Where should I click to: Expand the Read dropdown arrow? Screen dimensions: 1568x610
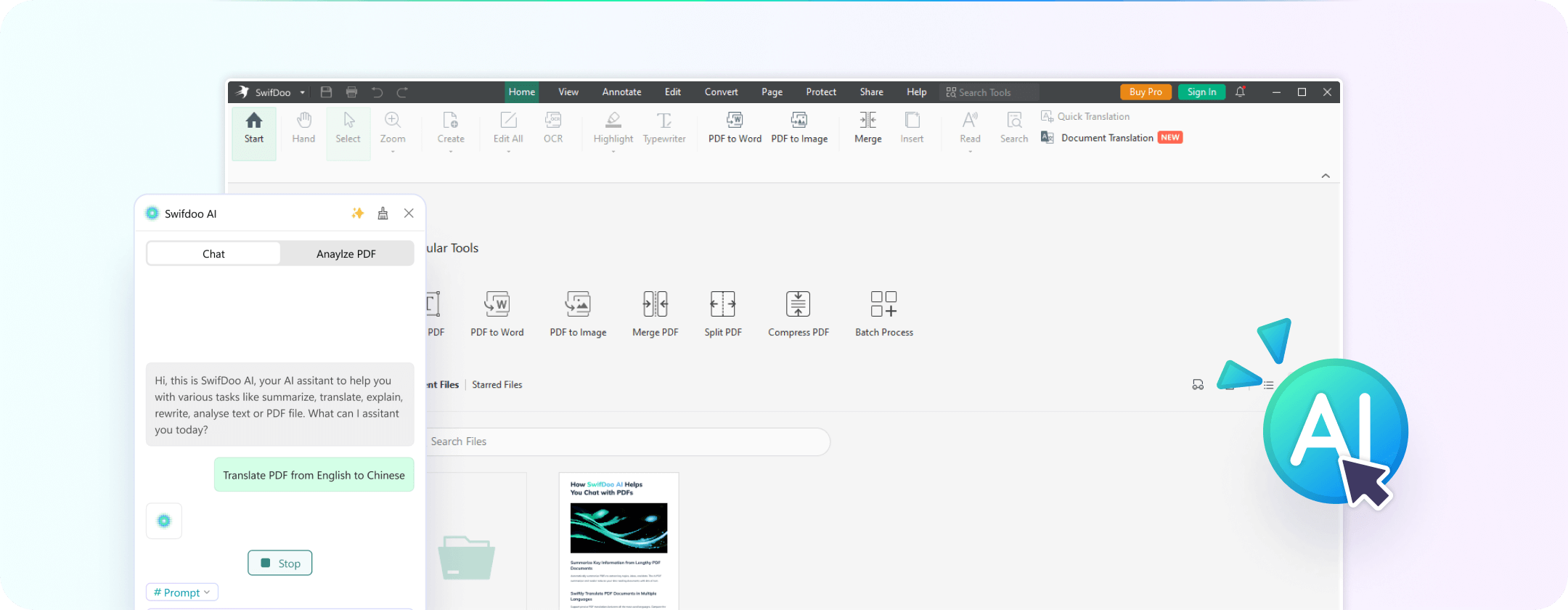pos(970,152)
